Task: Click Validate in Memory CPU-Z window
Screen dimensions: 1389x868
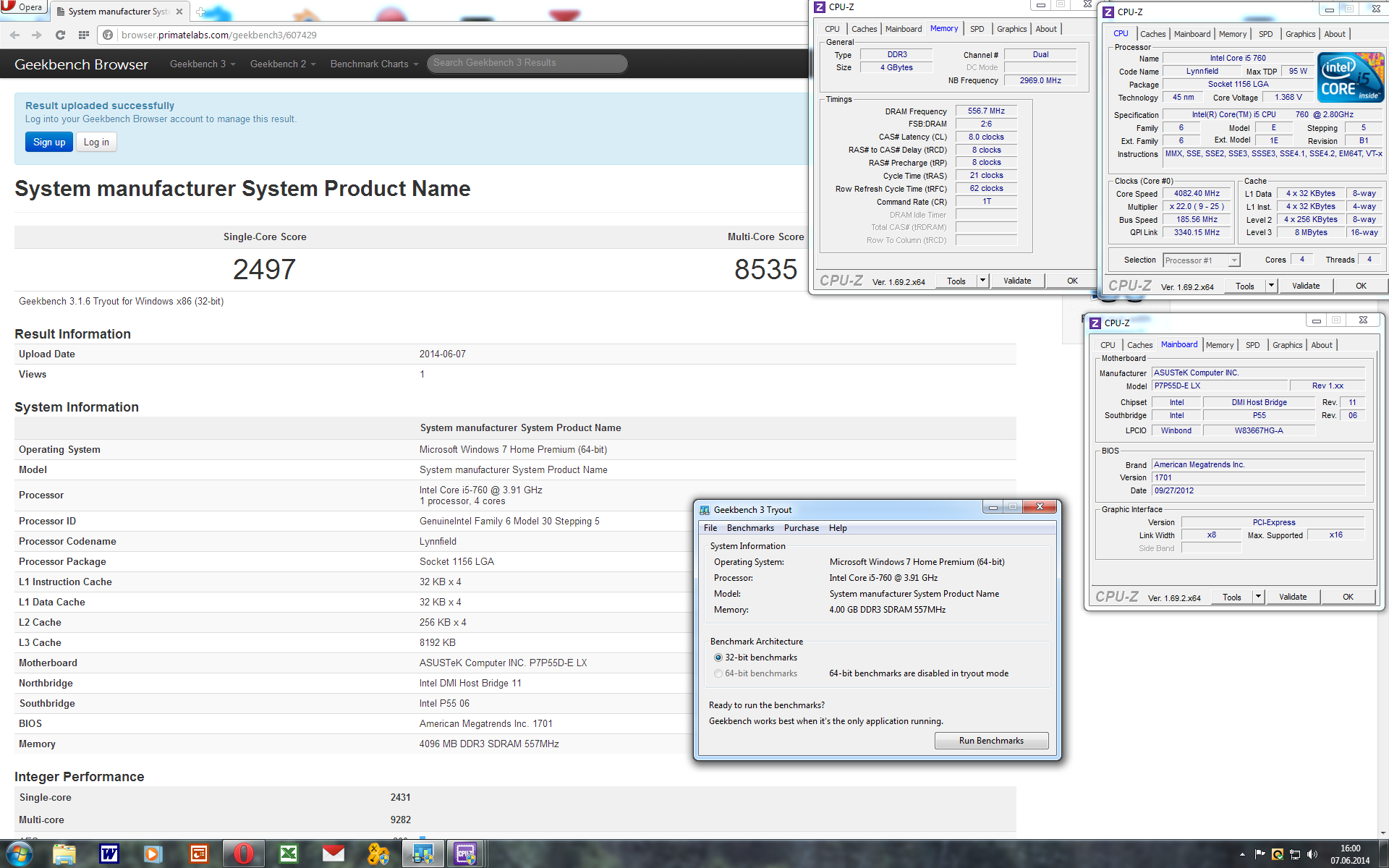Action: pos(1017,281)
